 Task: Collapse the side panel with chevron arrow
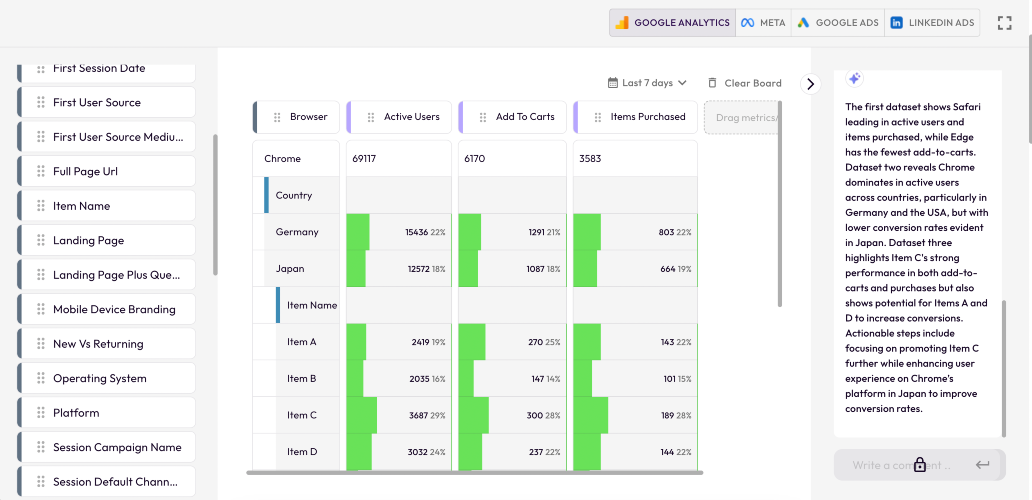(810, 84)
